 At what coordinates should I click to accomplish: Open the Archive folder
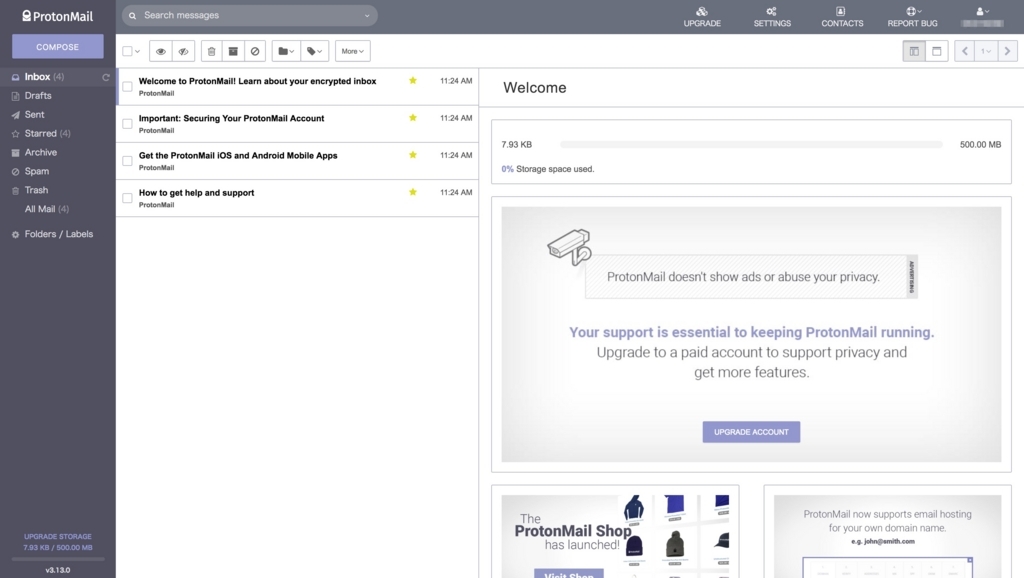click(x=40, y=152)
